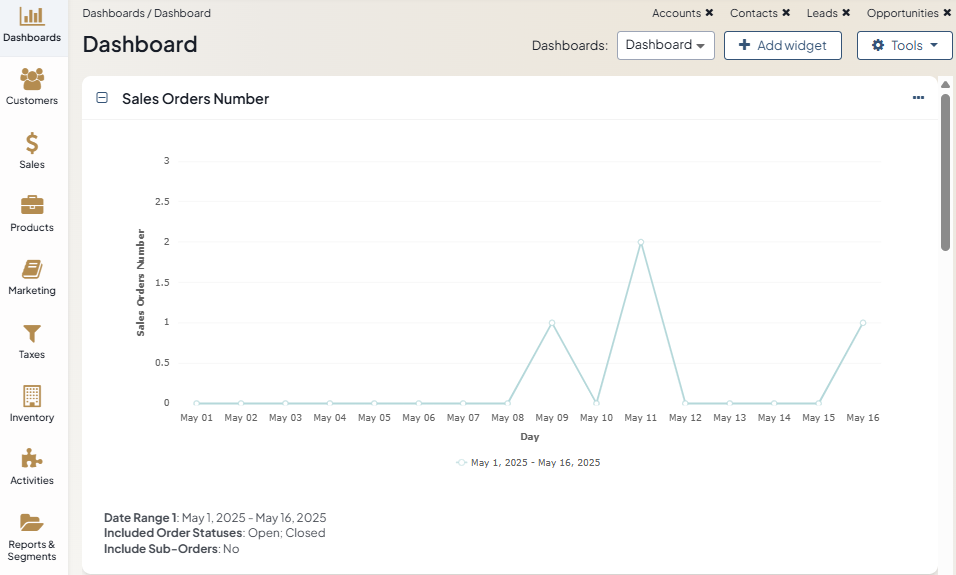Open the Opportunities pinned tab

coord(902,13)
